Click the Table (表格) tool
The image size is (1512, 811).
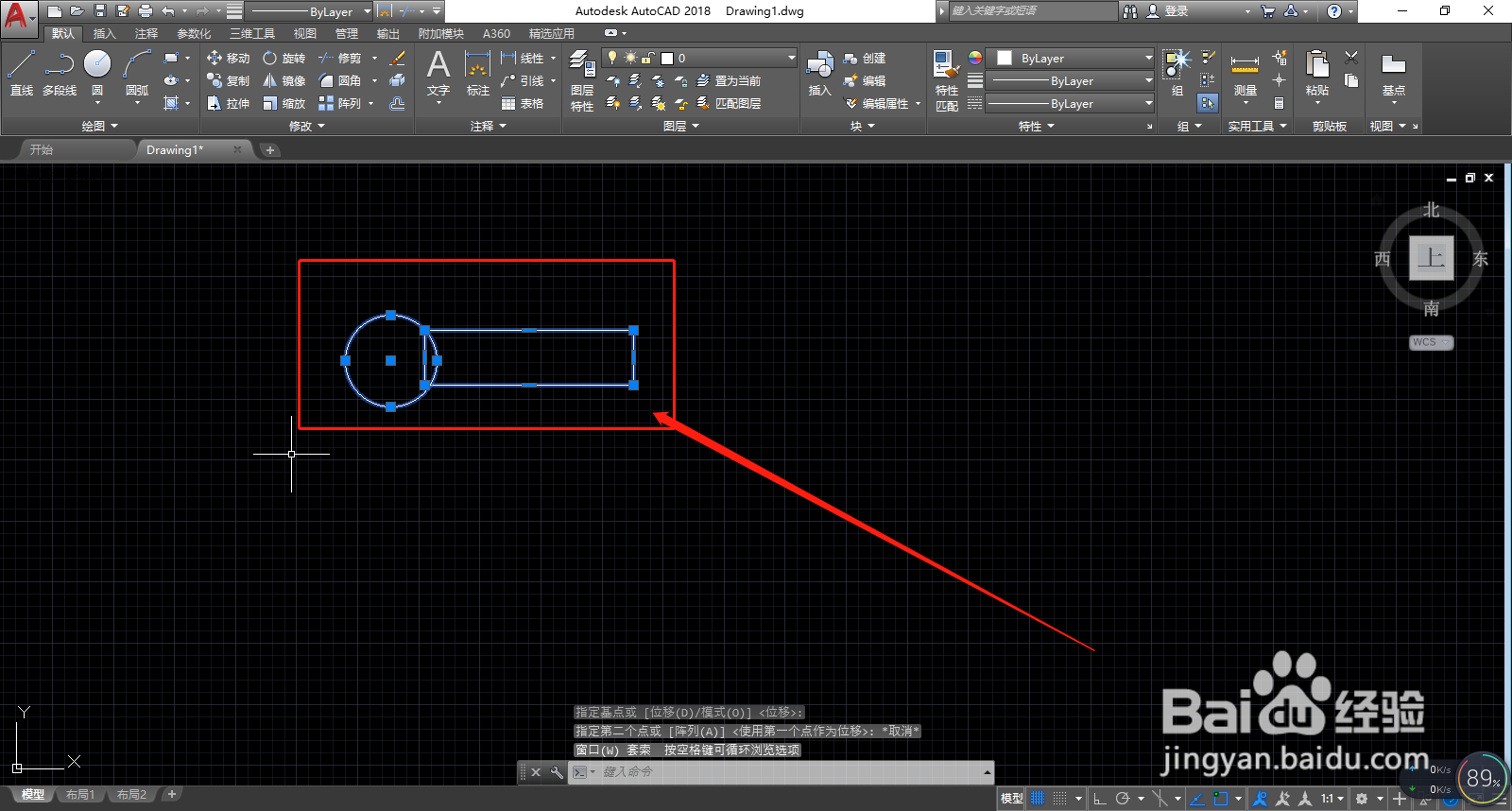click(523, 104)
